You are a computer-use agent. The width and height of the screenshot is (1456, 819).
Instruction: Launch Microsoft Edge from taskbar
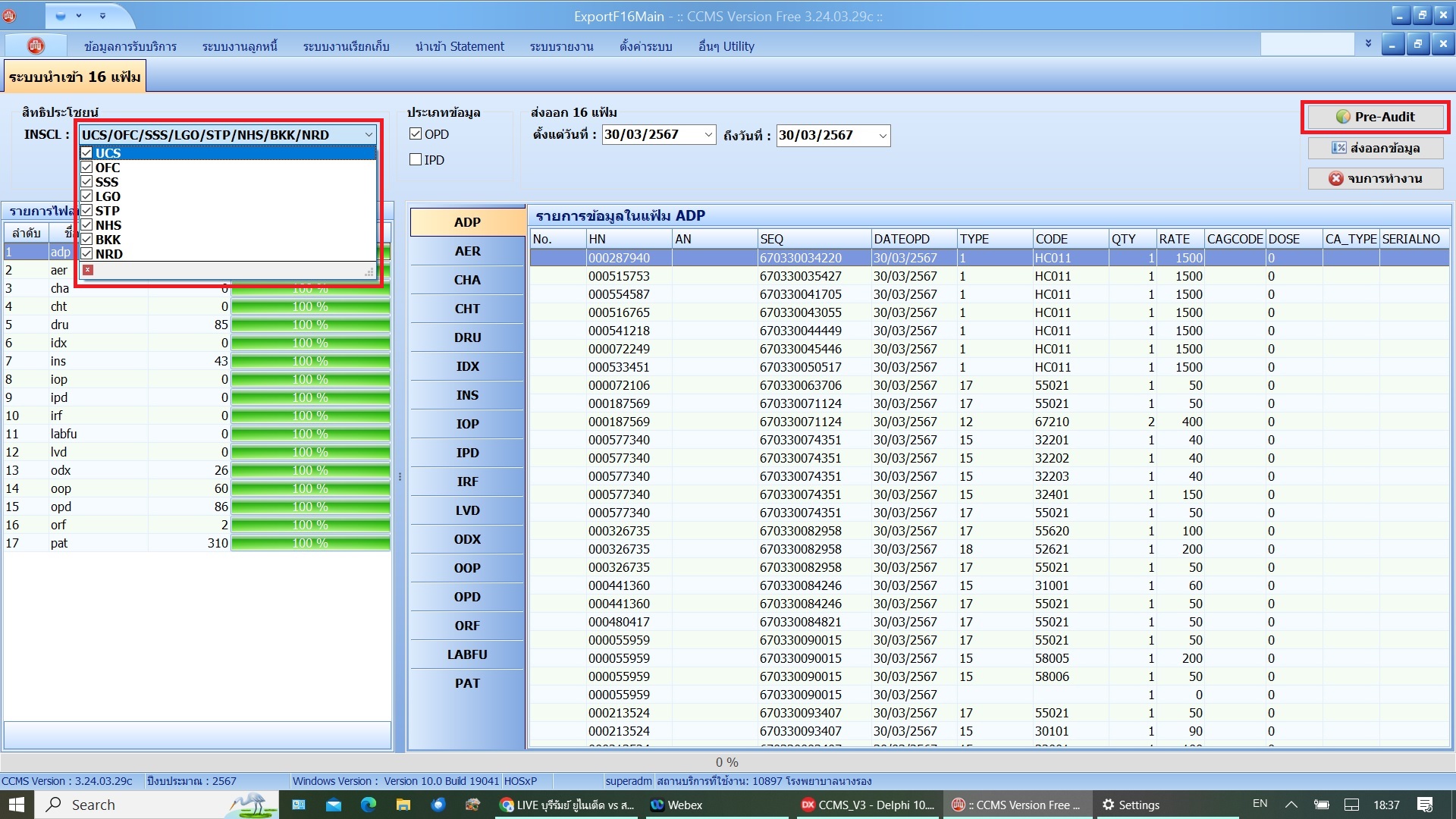coord(369,805)
